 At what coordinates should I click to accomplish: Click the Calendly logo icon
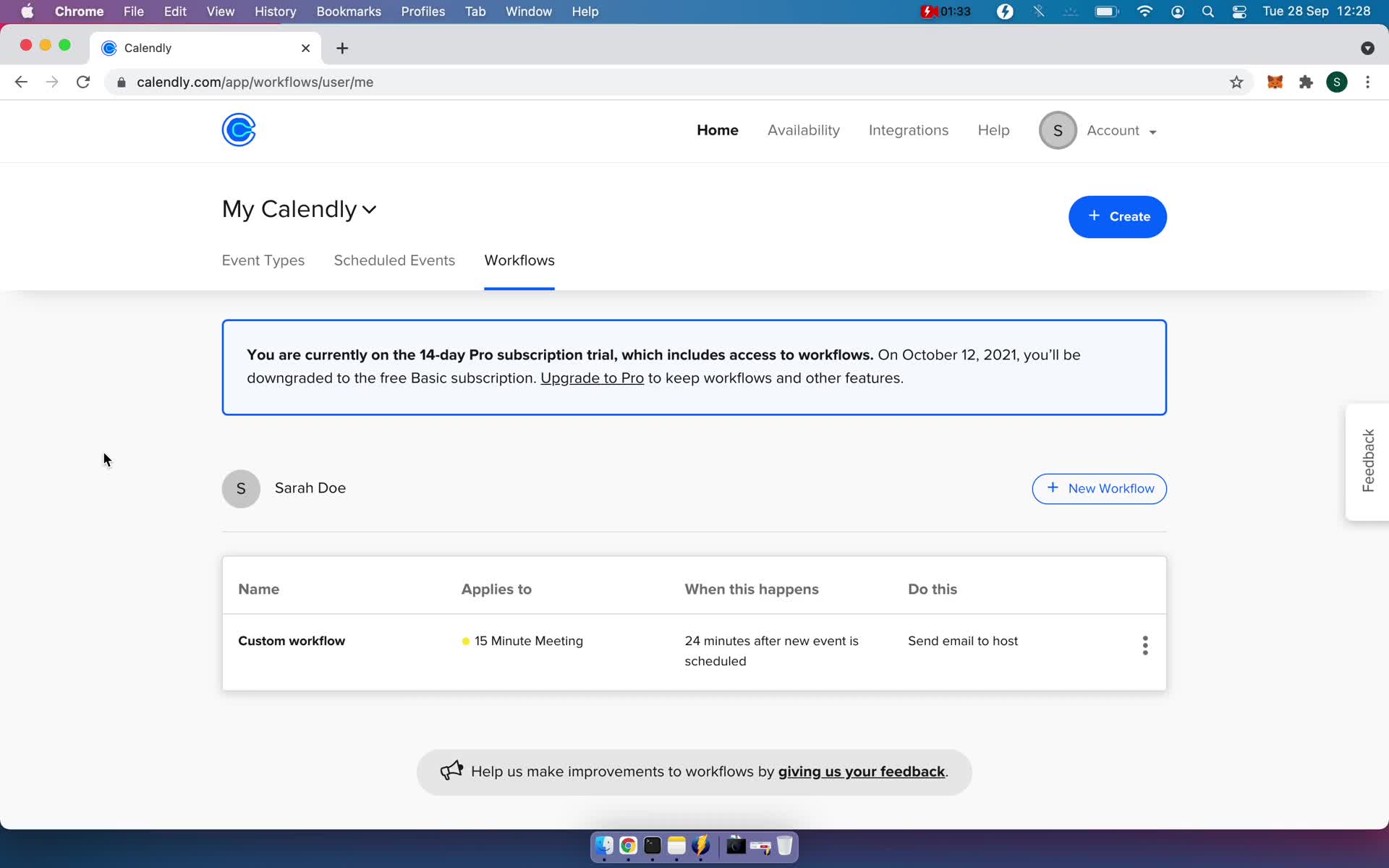(x=239, y=130)
